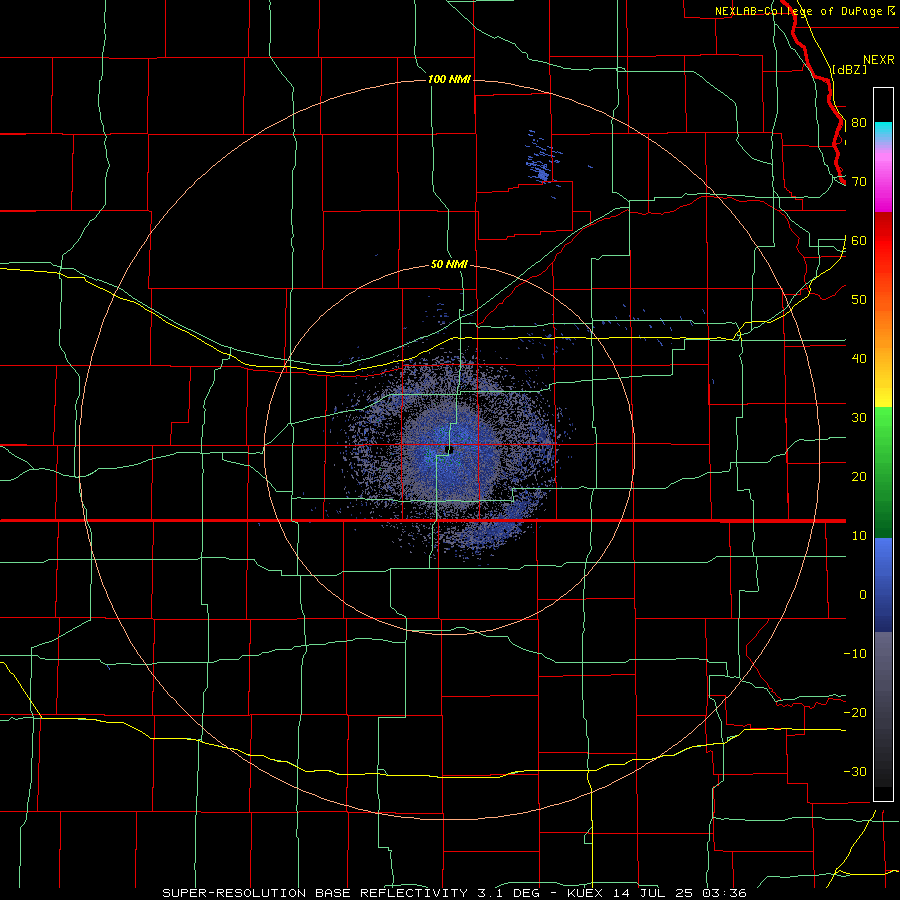Click the "[dBZ]" units label

849,70
